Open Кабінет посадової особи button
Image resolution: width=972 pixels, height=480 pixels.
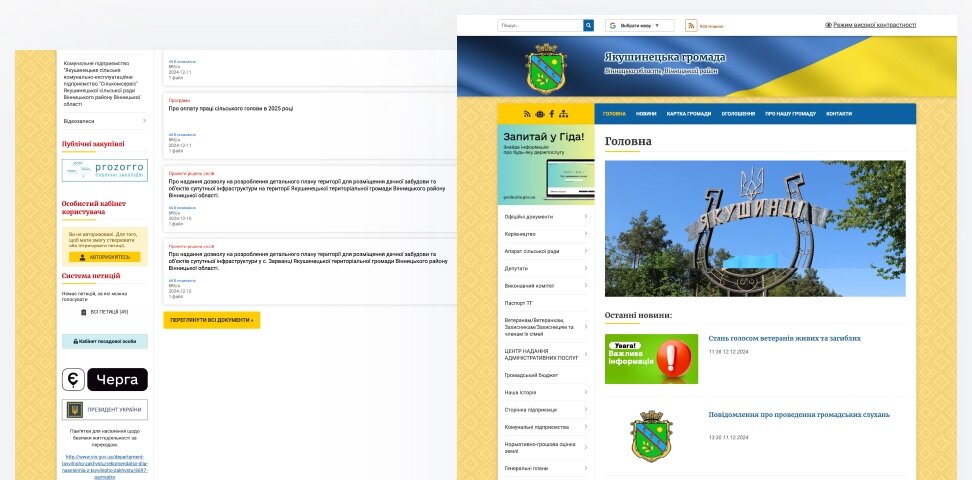tap(105, 342)
